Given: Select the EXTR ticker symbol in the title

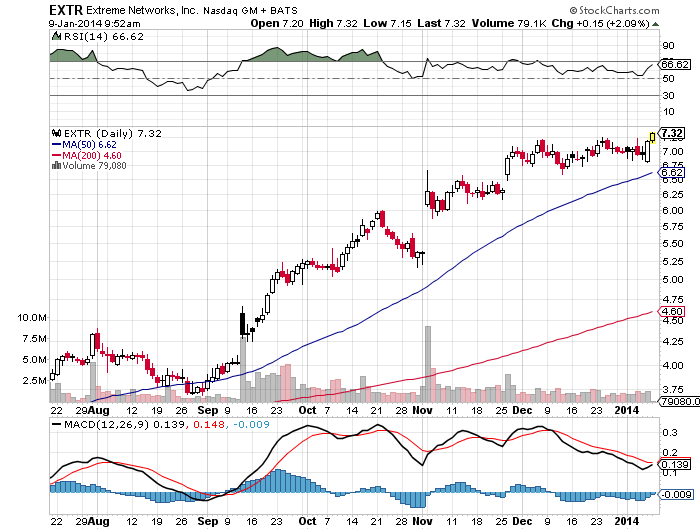Looking at the screenshot, I should pyautogui.click(x=66, y=10).
